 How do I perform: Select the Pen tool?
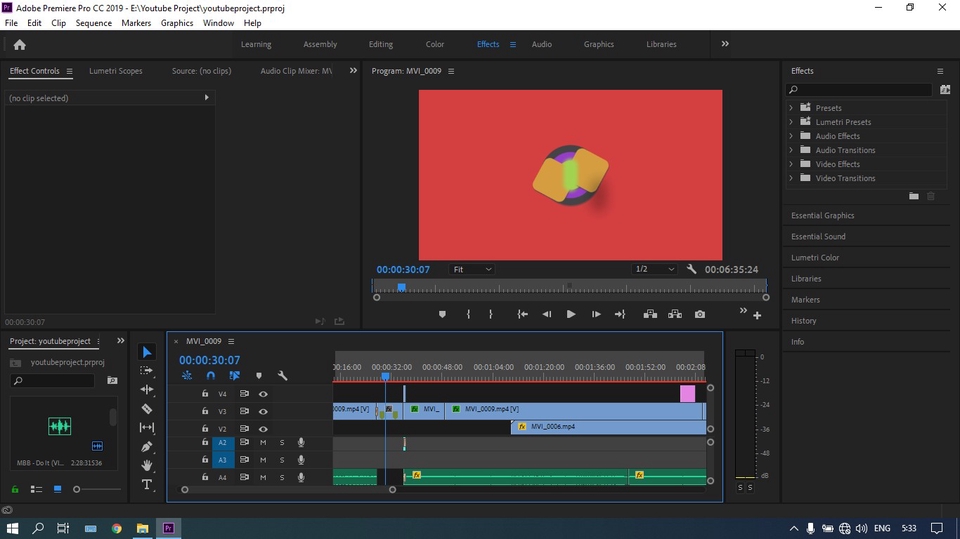147,447
